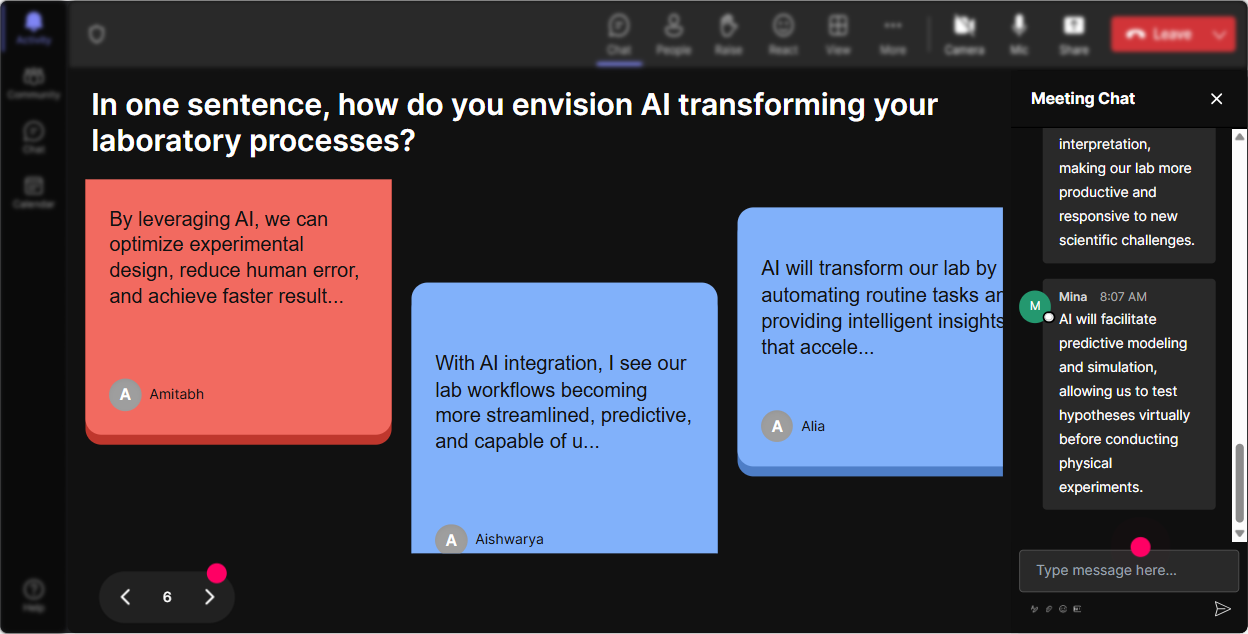Click the chat scrollbar up arrow
Viewport: 1248px width, 634px height.
1240,137
